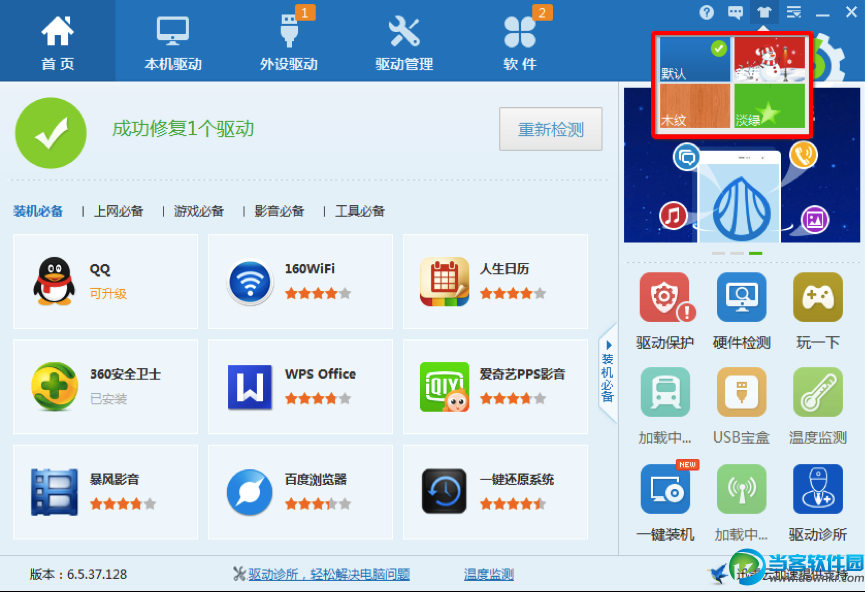This screenshot has width=865, height=592.
Task: Click the 160WiFi icon
Action: click(x=250, y=282)
